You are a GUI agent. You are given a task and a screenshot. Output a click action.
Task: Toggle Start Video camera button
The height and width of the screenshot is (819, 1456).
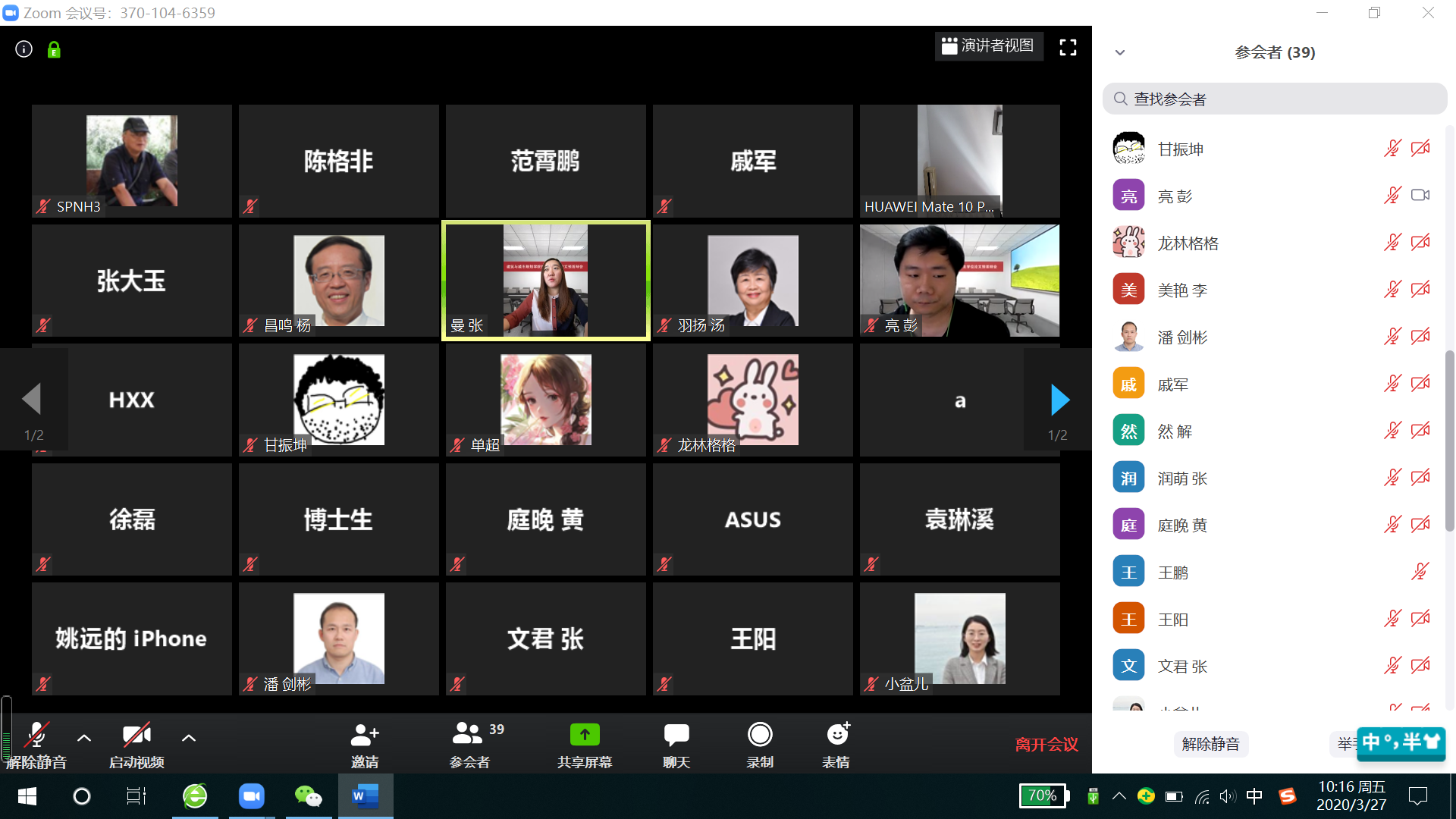tap(136, 736)
